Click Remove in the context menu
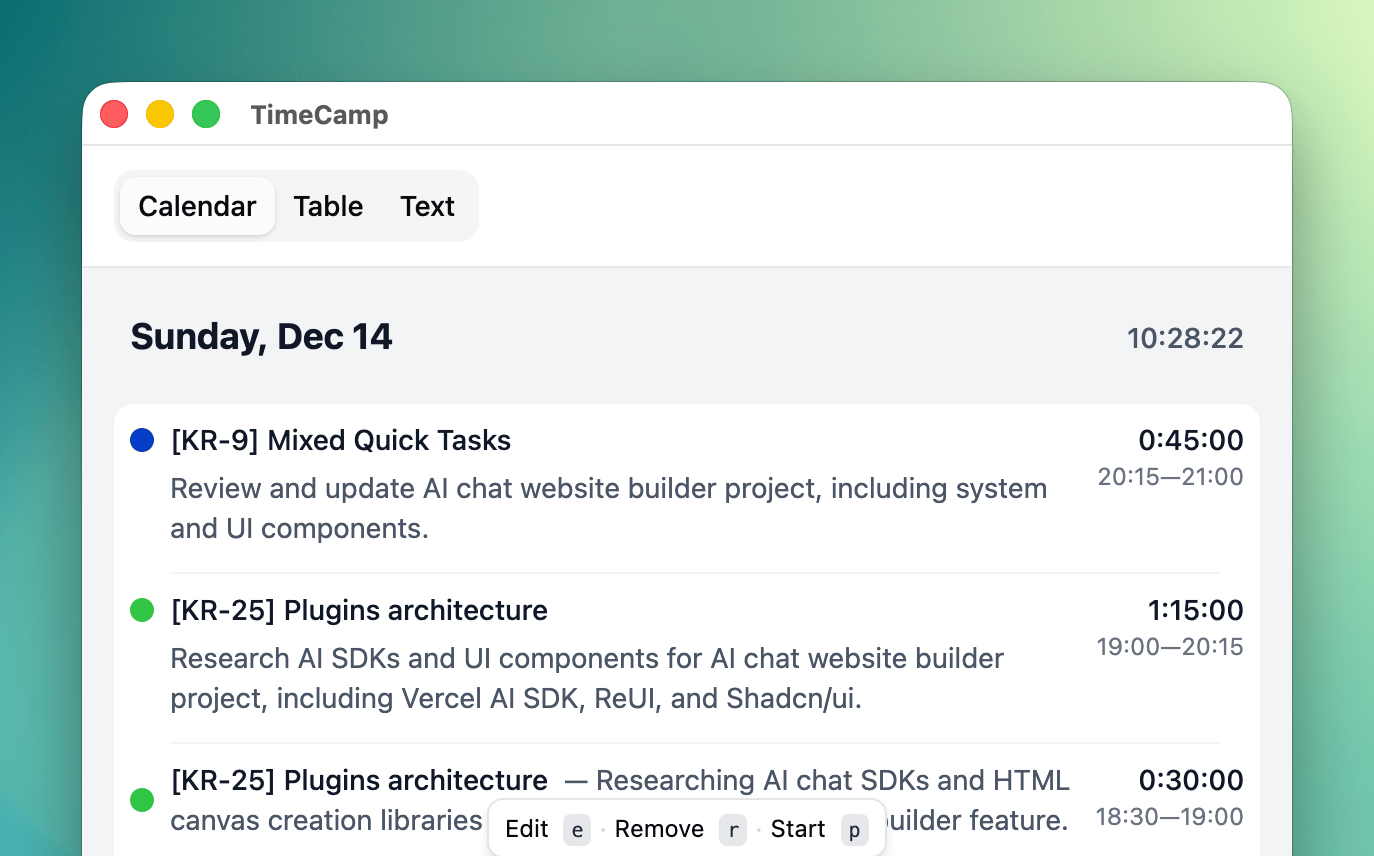Viewport: 1374px width, 856px height. (x=659, y=829)
